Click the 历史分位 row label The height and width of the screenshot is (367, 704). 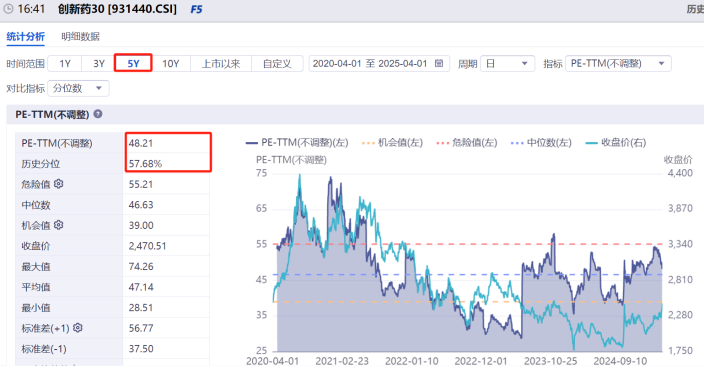coord(40,164)
